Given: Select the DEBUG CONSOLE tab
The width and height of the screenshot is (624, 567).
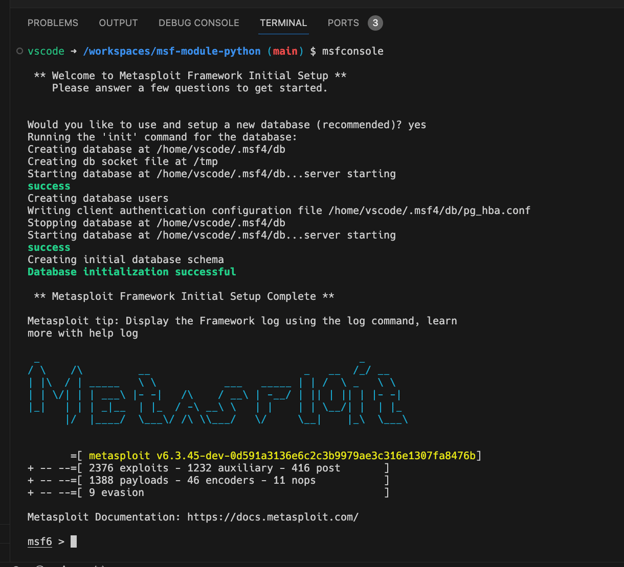Looking at the screenshot, I should click(198, 23).
